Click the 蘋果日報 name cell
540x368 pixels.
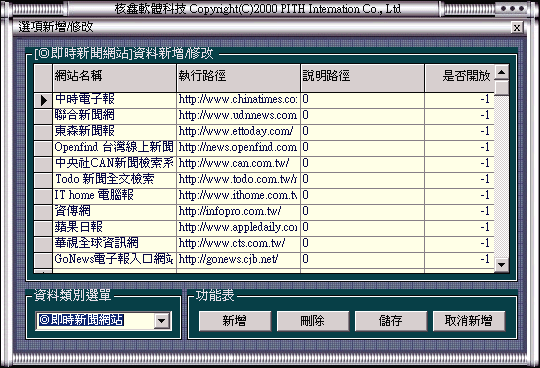coord(114,228)
